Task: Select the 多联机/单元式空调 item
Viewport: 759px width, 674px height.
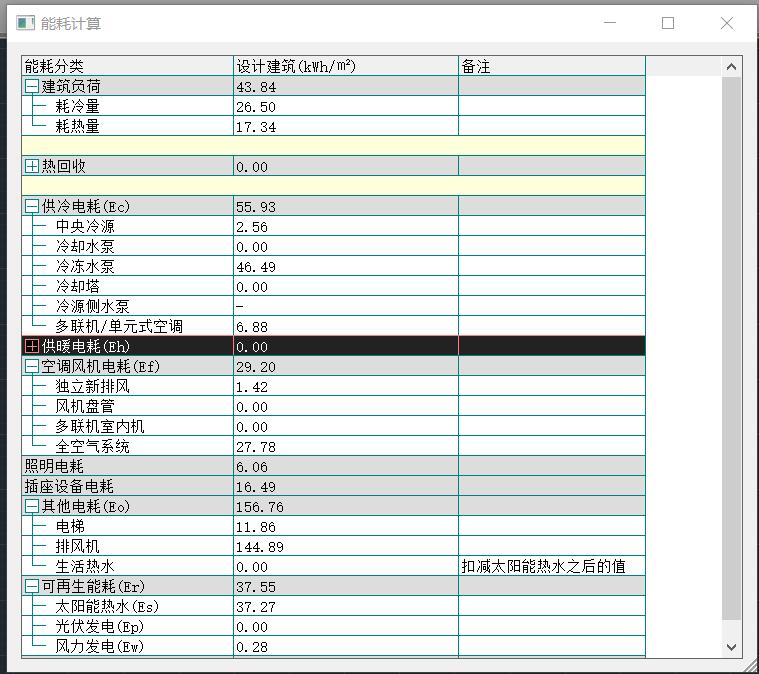Action: point(118,327)
